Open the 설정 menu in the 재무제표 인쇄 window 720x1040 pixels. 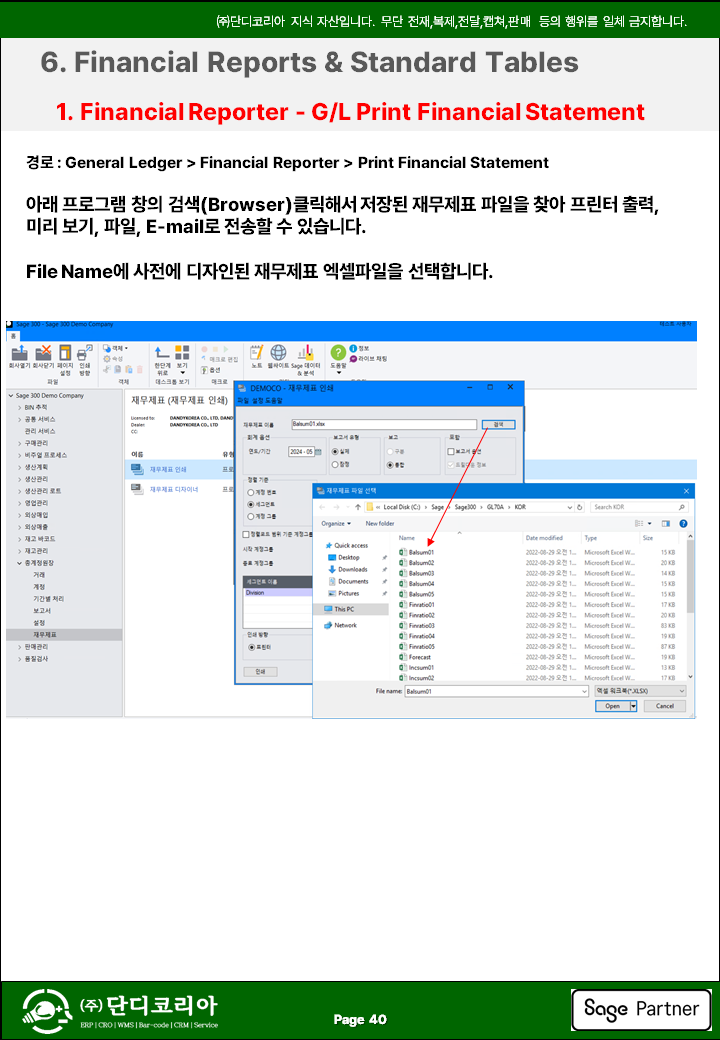click(256, 401)
